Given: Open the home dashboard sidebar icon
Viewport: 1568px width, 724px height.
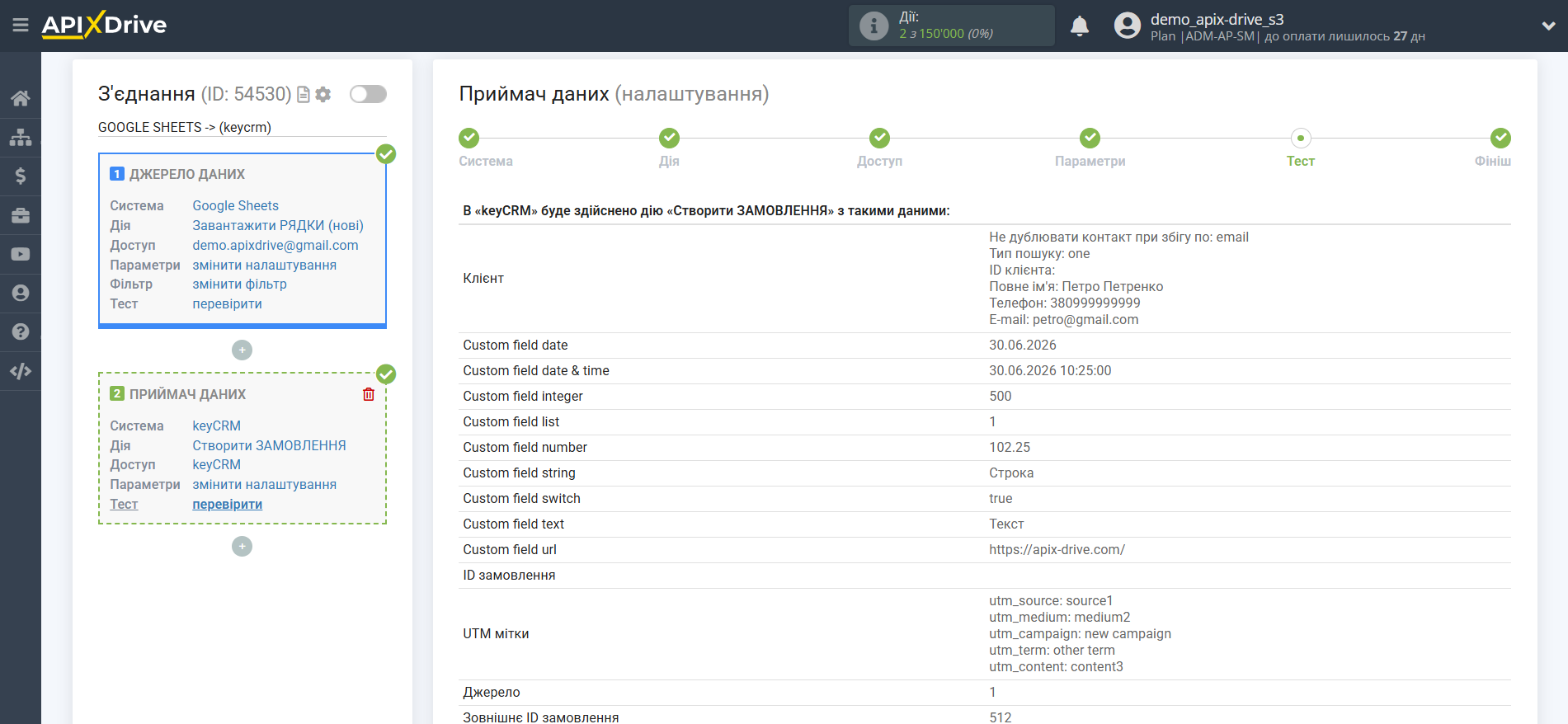Looking at the screenshot, I should tap(21, 98).
